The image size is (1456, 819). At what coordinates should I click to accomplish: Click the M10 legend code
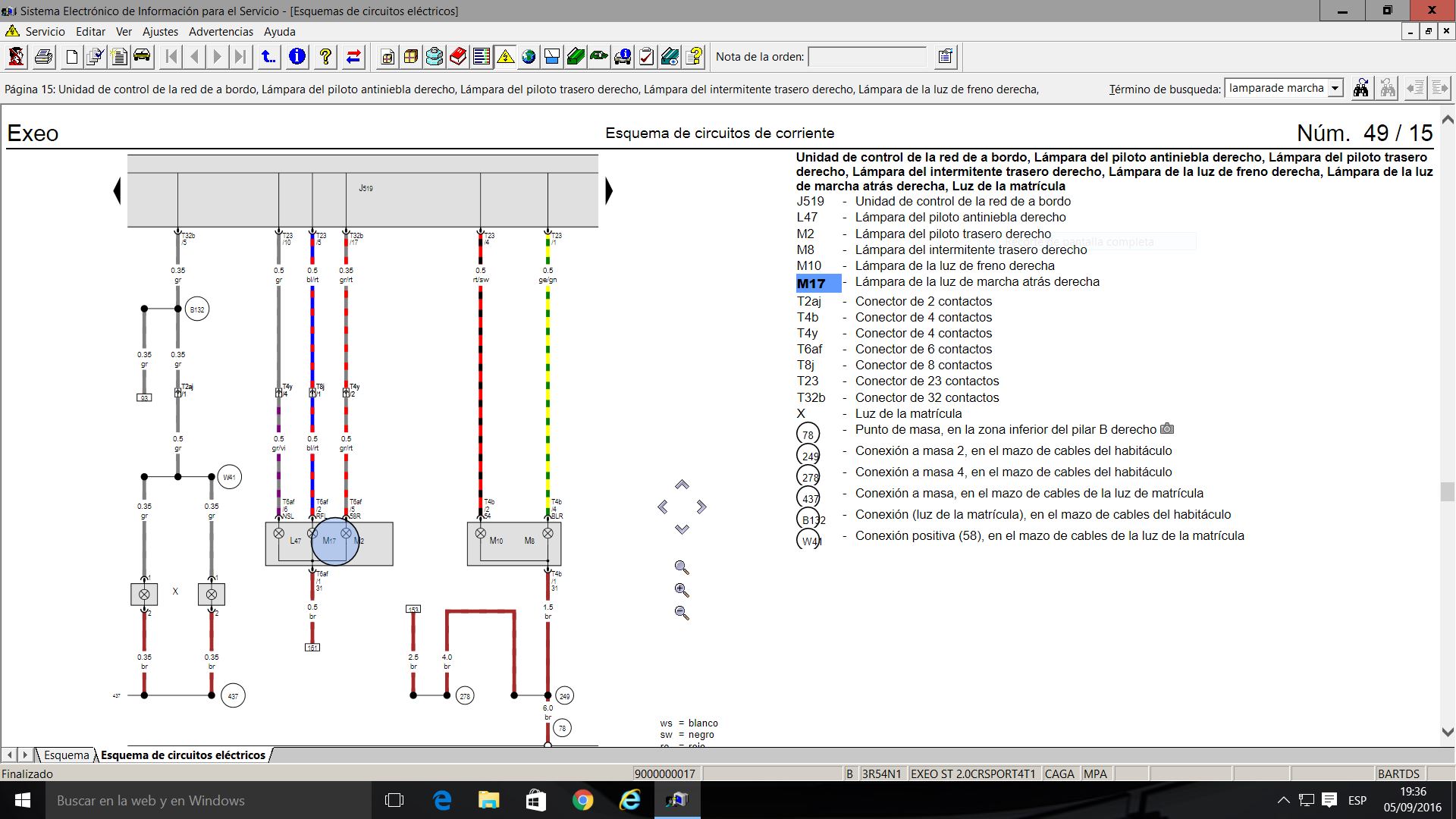[x=808, y=265]
